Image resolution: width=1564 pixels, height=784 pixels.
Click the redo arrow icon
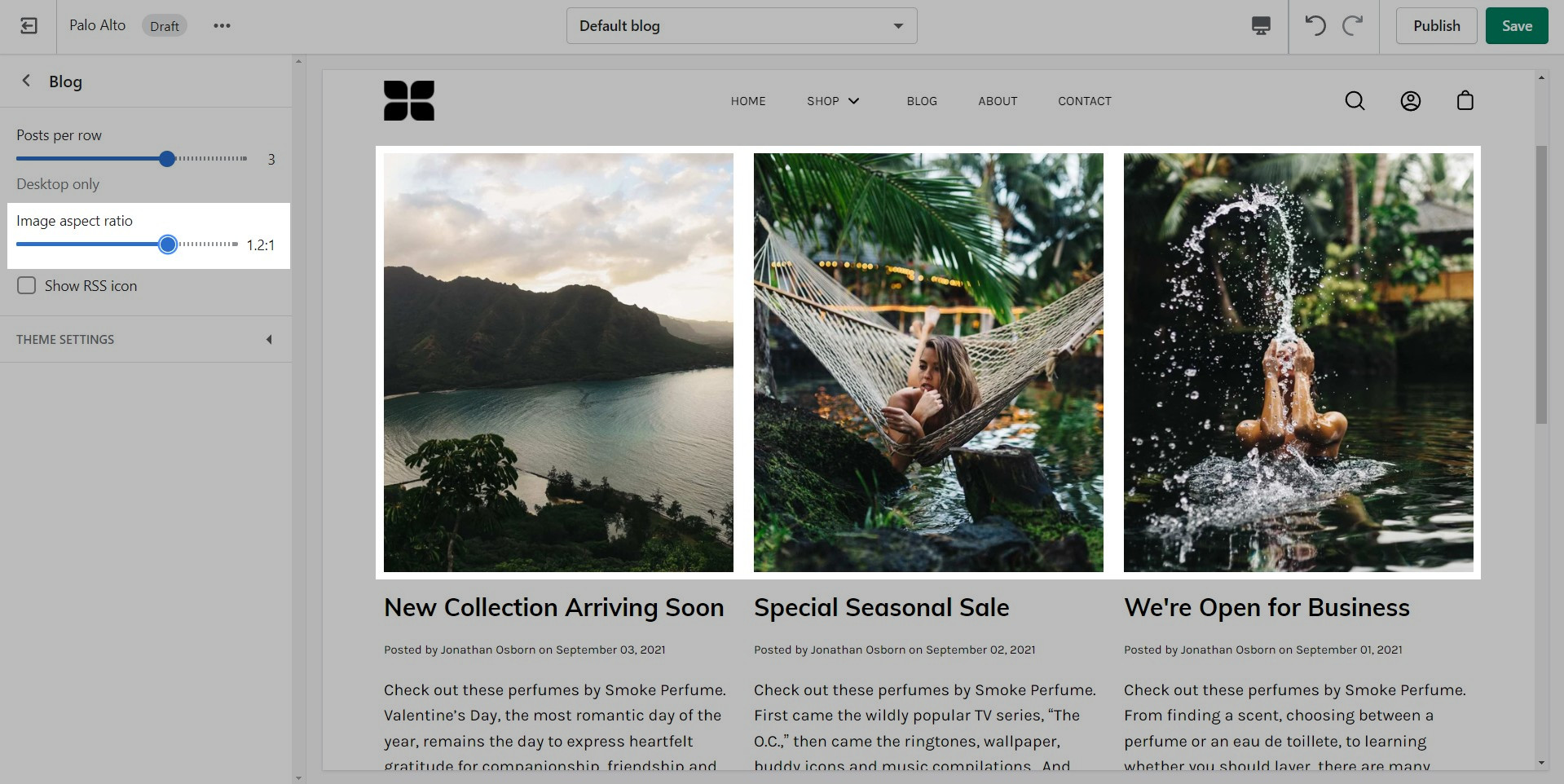tap(1353, 26)
